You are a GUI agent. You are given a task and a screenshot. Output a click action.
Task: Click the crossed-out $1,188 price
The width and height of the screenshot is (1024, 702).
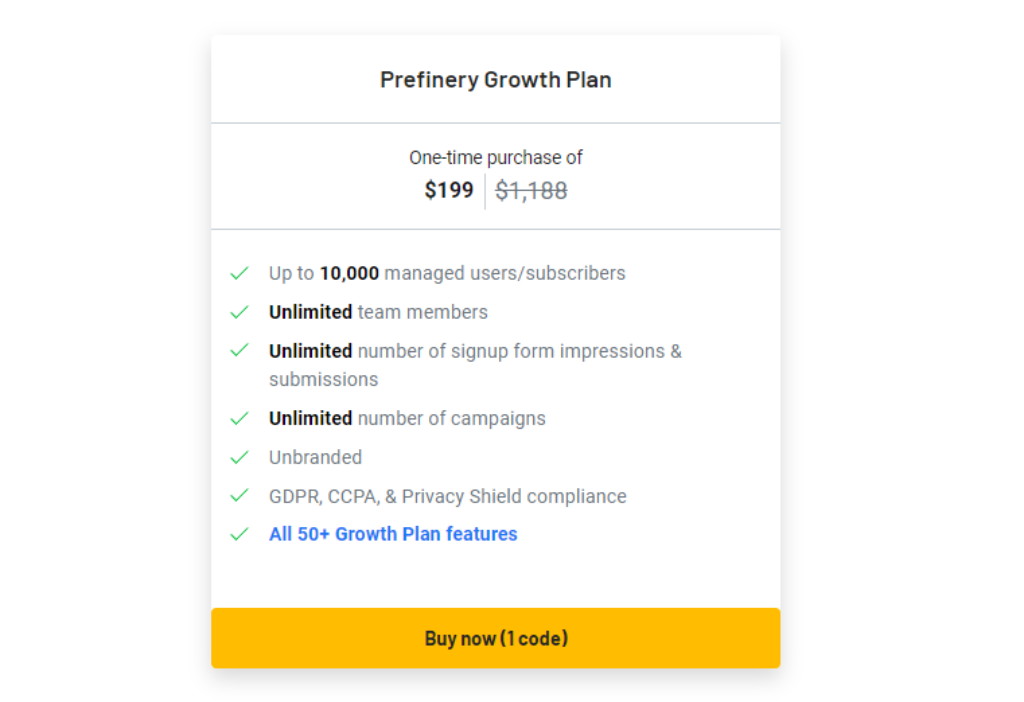pos(531,190)
